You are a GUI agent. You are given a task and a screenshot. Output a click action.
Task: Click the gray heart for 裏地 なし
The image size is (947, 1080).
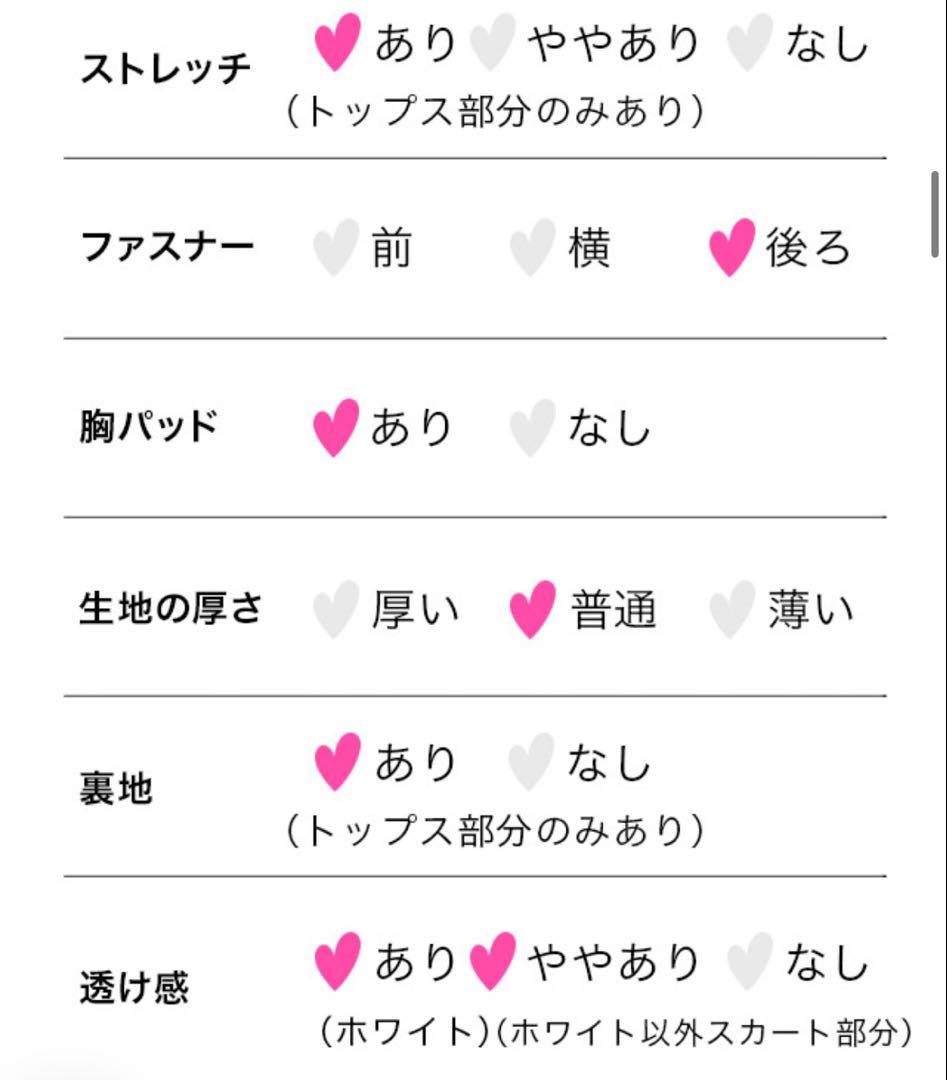tap(531, 764)
